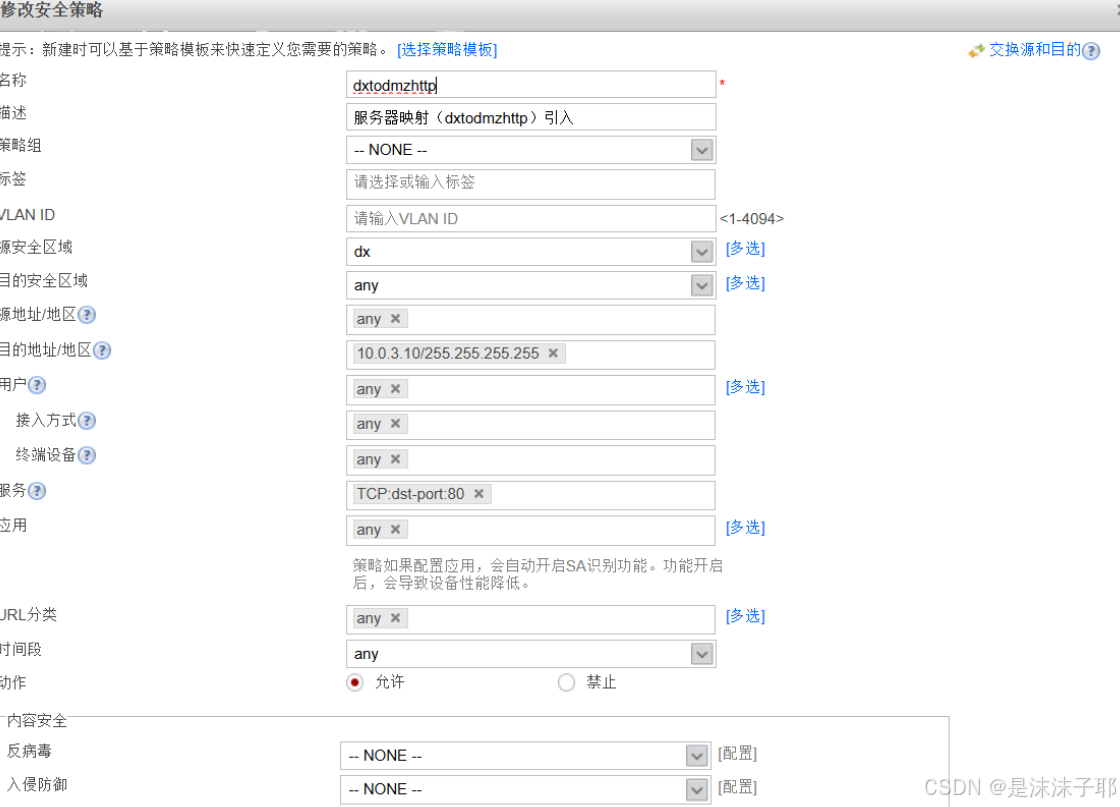Expand the 时间段 any dropdown

tap(702, 654)
